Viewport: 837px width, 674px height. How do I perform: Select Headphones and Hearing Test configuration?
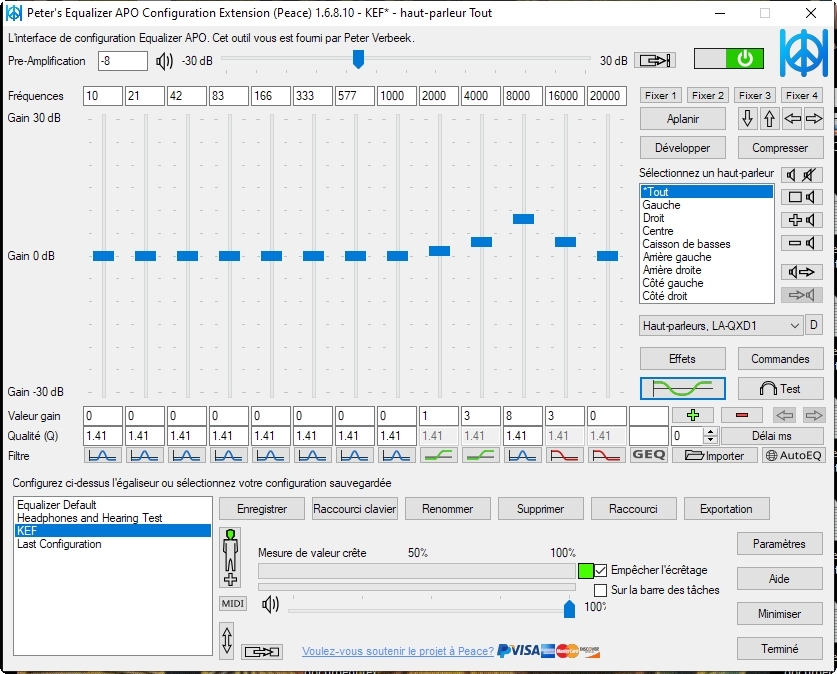[x=113, y=518]
